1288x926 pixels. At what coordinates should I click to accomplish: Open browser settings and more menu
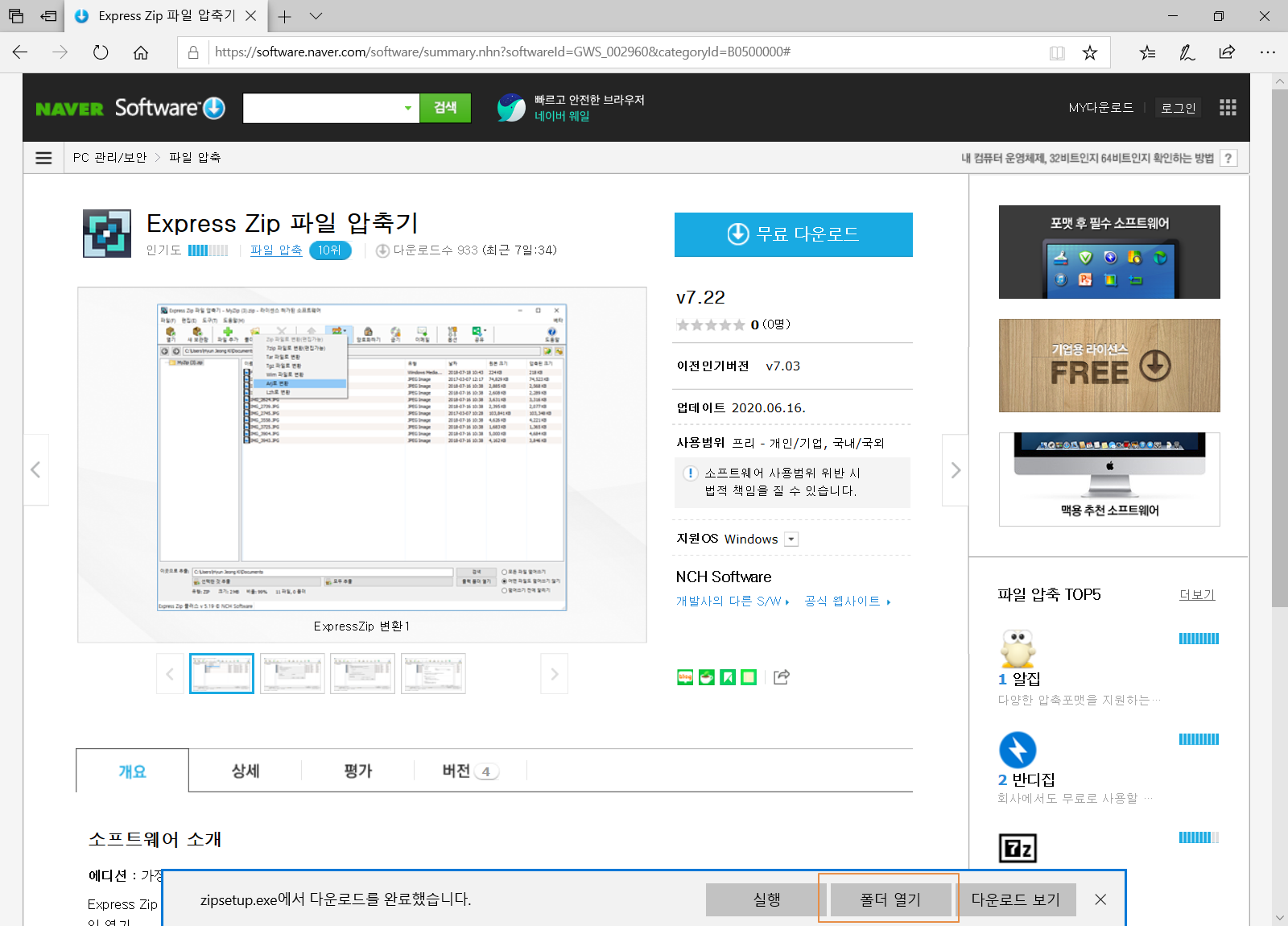1268,52
